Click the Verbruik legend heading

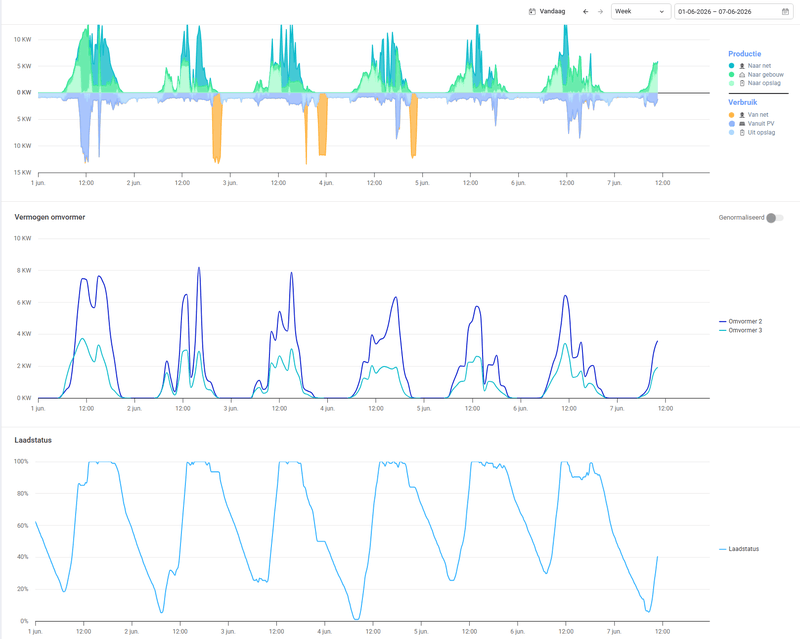[x=742, y=102]
